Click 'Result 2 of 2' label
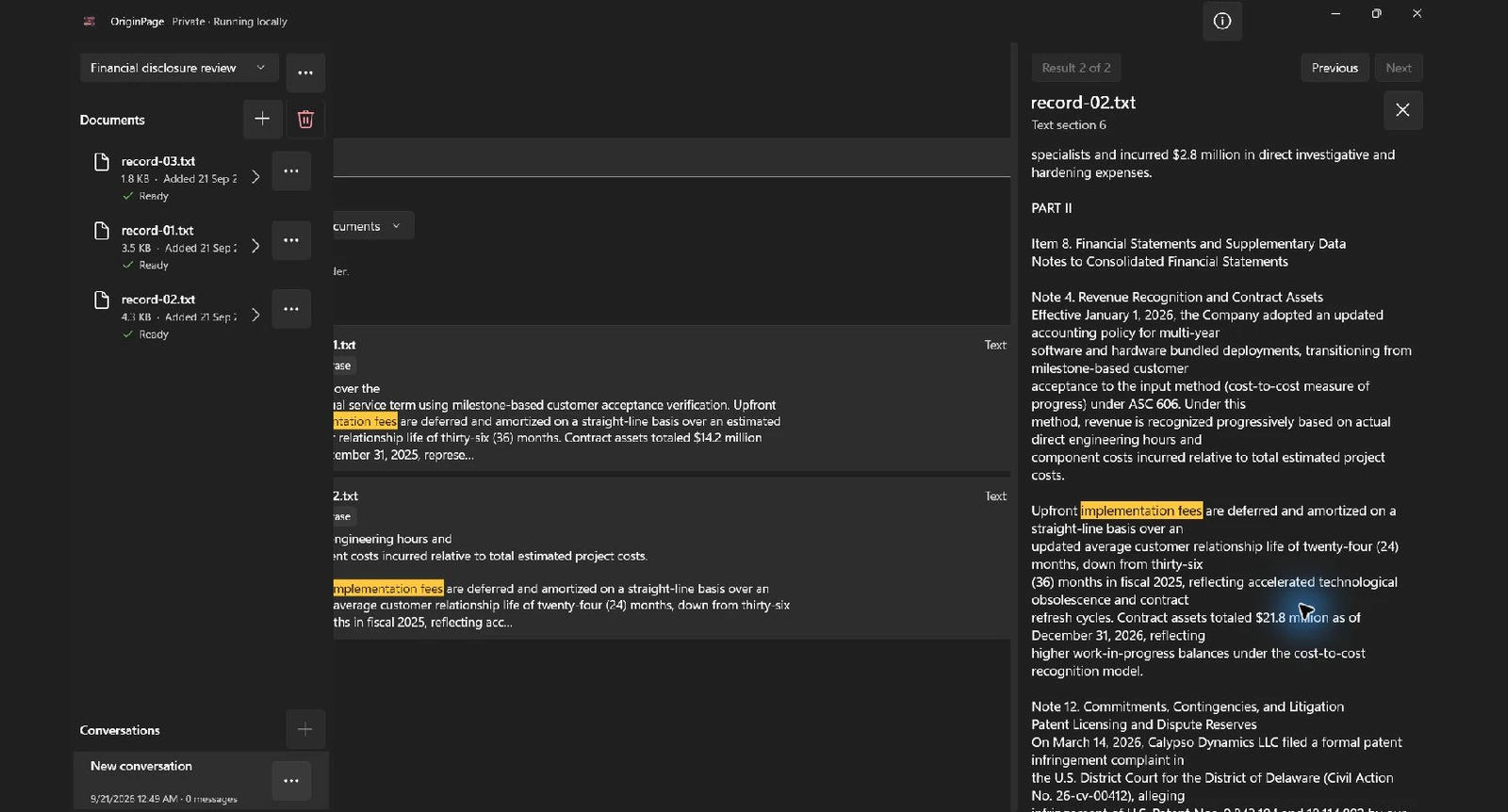The image size is (1508, 812). pyautogui.click(x=1076, y=68)
